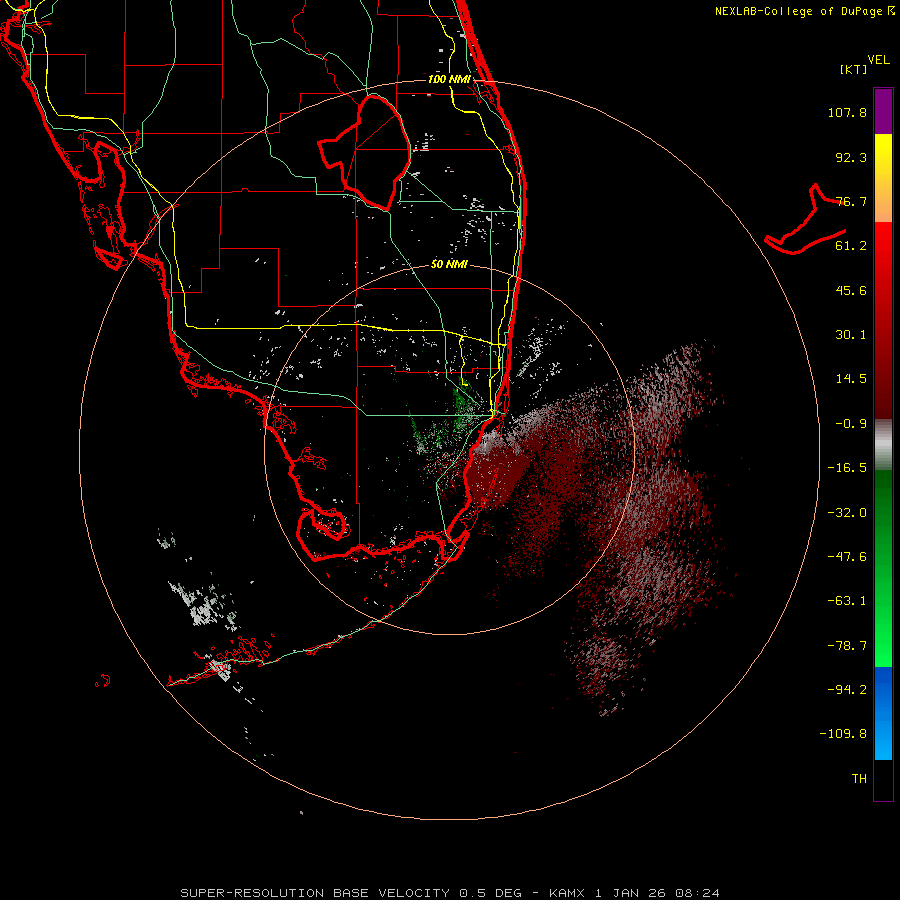900x900 pixels.
Task: Pick the yellow band of the velocity scale
Action: (883, 156)
